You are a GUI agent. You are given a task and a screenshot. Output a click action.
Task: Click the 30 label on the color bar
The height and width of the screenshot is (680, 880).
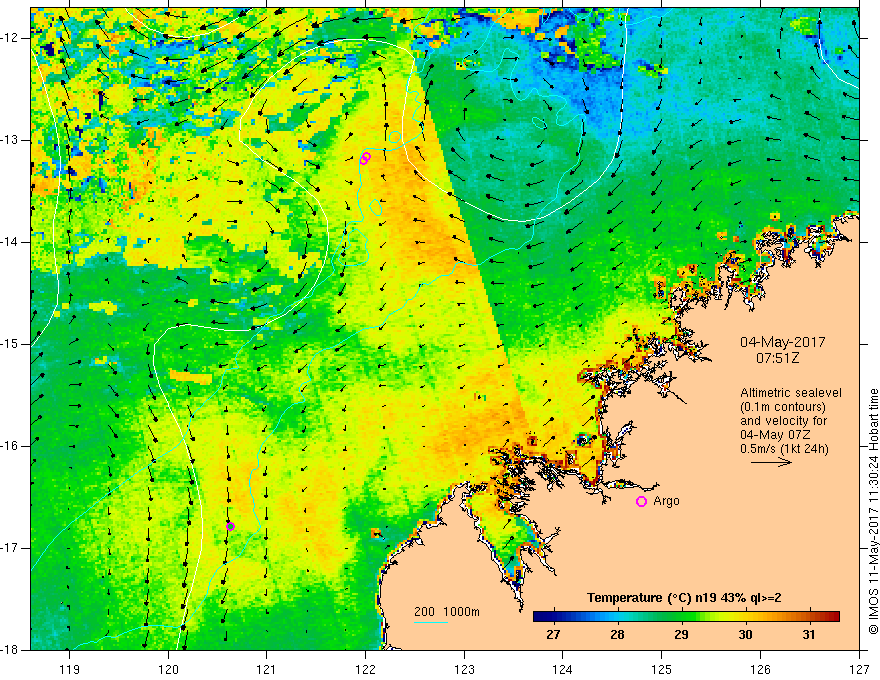pos(745,635)
